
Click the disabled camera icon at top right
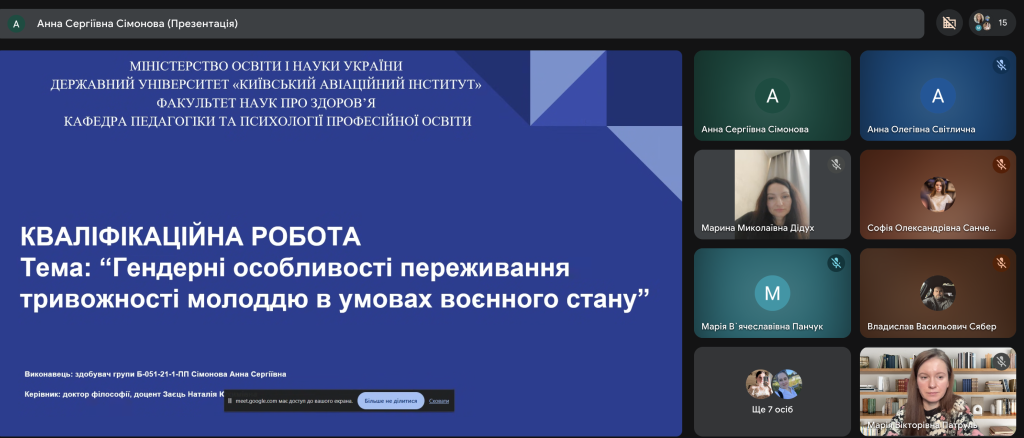pyautogui.click(x=949, y=22)
